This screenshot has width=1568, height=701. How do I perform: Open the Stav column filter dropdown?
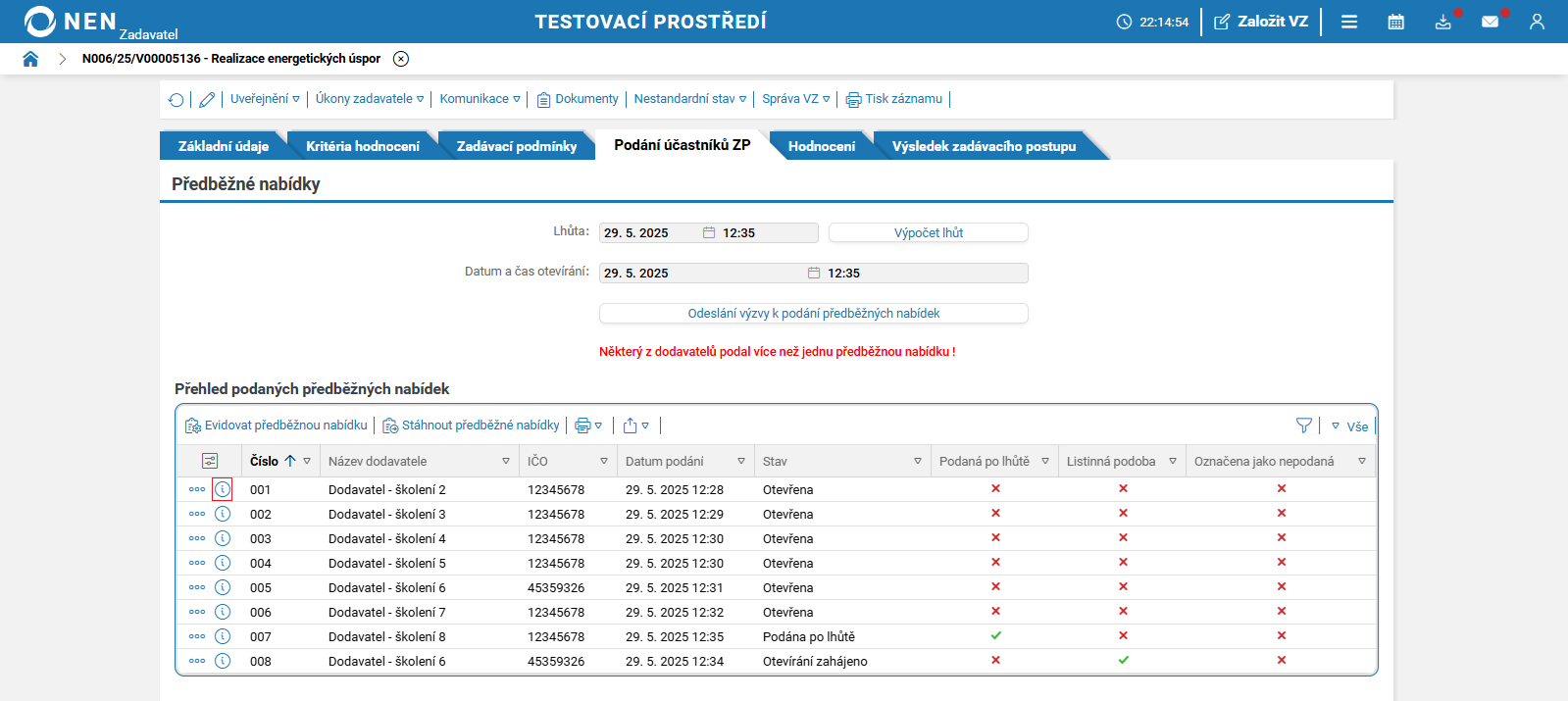pyautogui.click(x=918, y=461)
